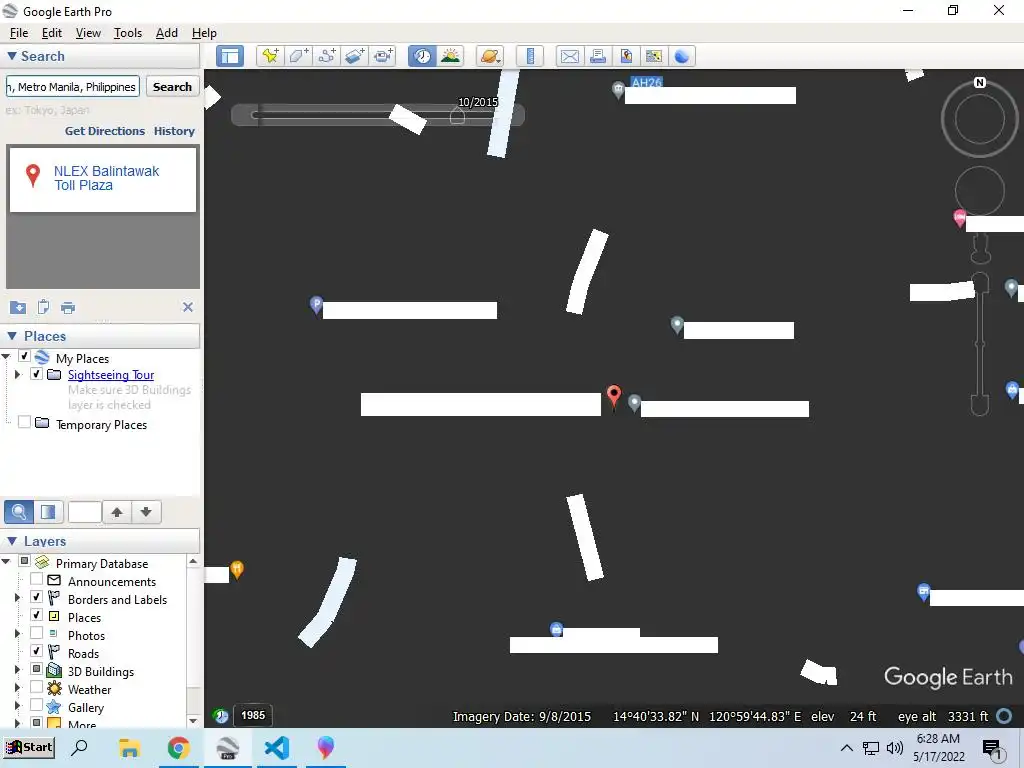This screenshot has width=1024, height=768.
Task: Open the Tools menu
Action: (127, 33)
